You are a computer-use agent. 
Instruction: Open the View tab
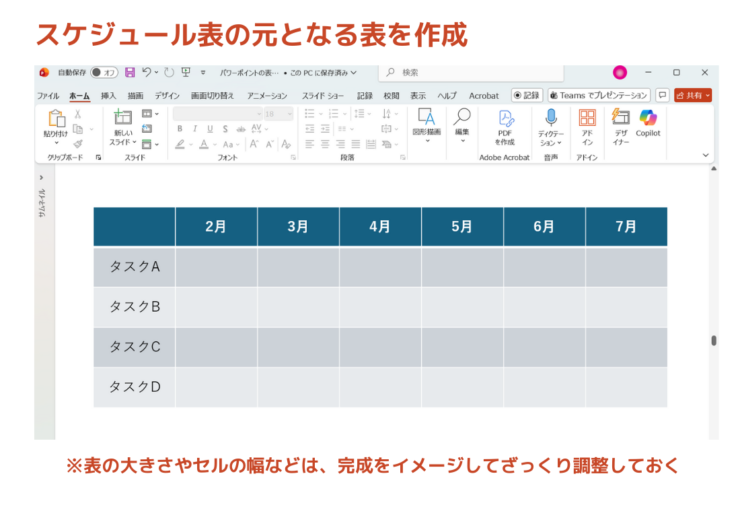(418, 96)
